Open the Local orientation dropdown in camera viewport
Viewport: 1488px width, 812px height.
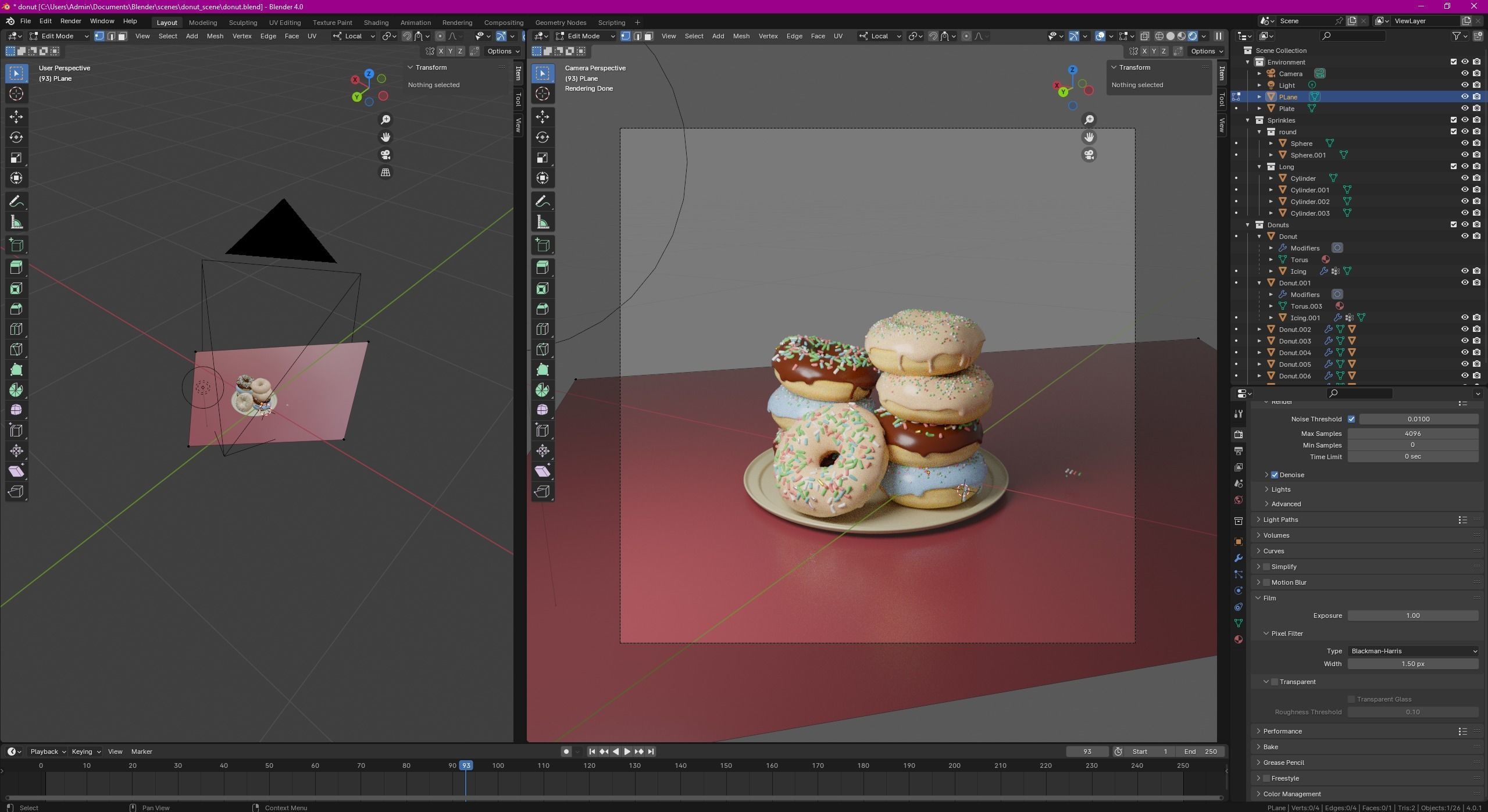(x=880, y=36)
